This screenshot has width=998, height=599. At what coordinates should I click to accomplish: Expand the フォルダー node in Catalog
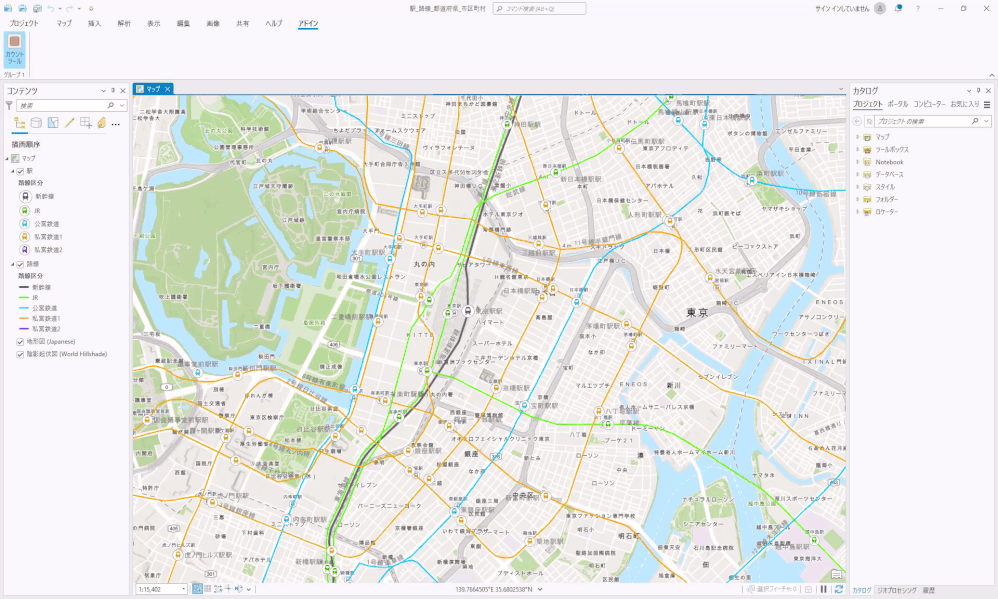pyautogui.click(x=857, y=199)
